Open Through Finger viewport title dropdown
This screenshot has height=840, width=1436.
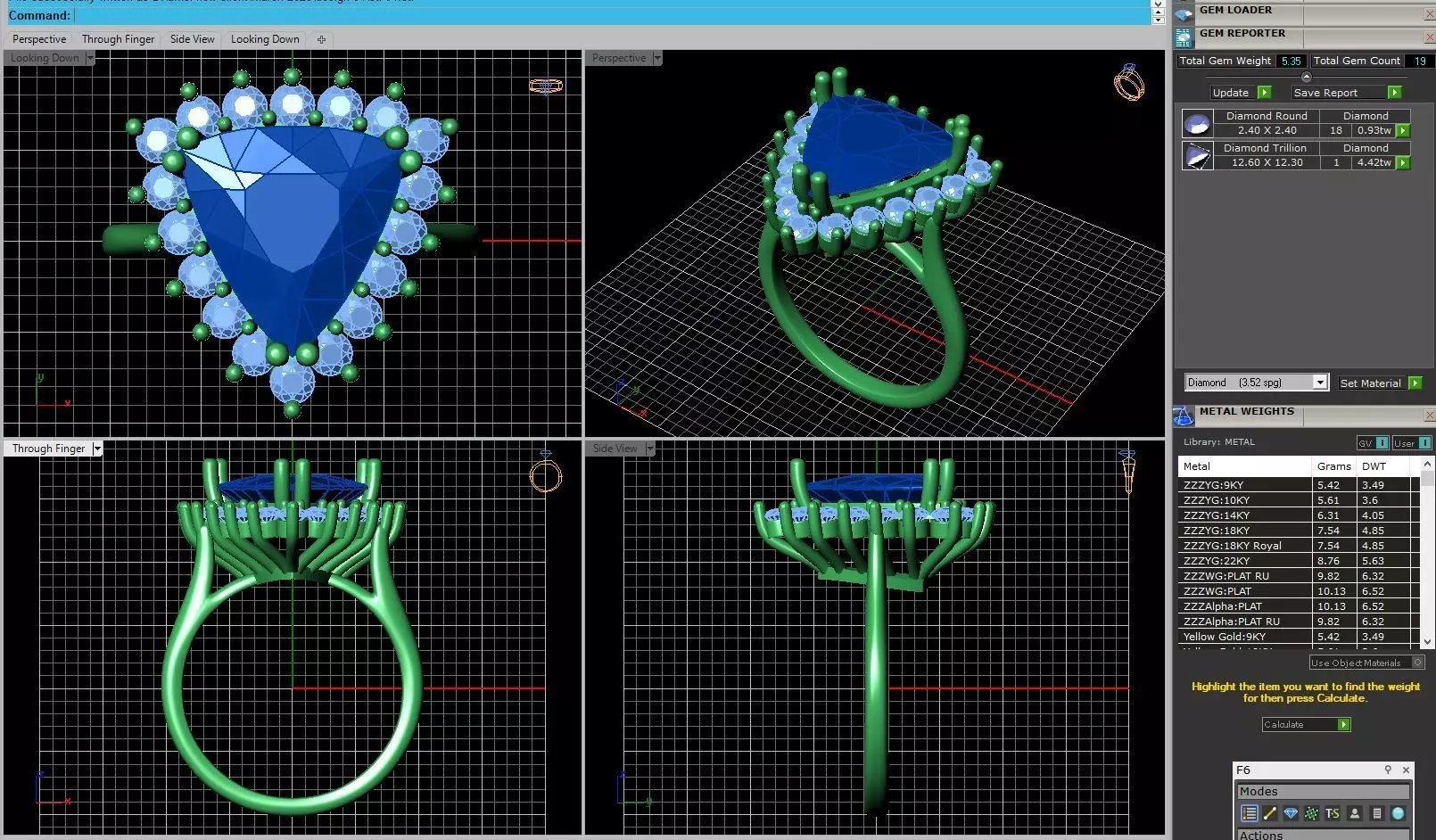pos(97,449)
